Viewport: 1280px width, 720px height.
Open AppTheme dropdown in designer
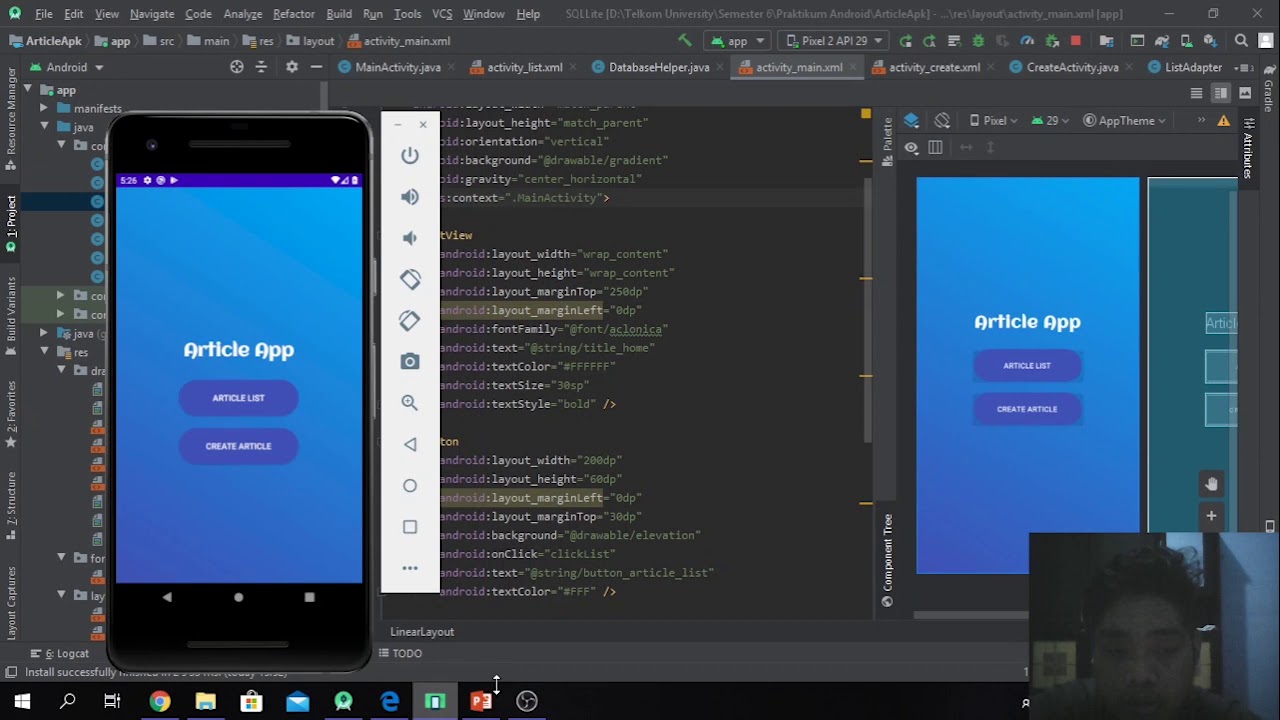1126,120
